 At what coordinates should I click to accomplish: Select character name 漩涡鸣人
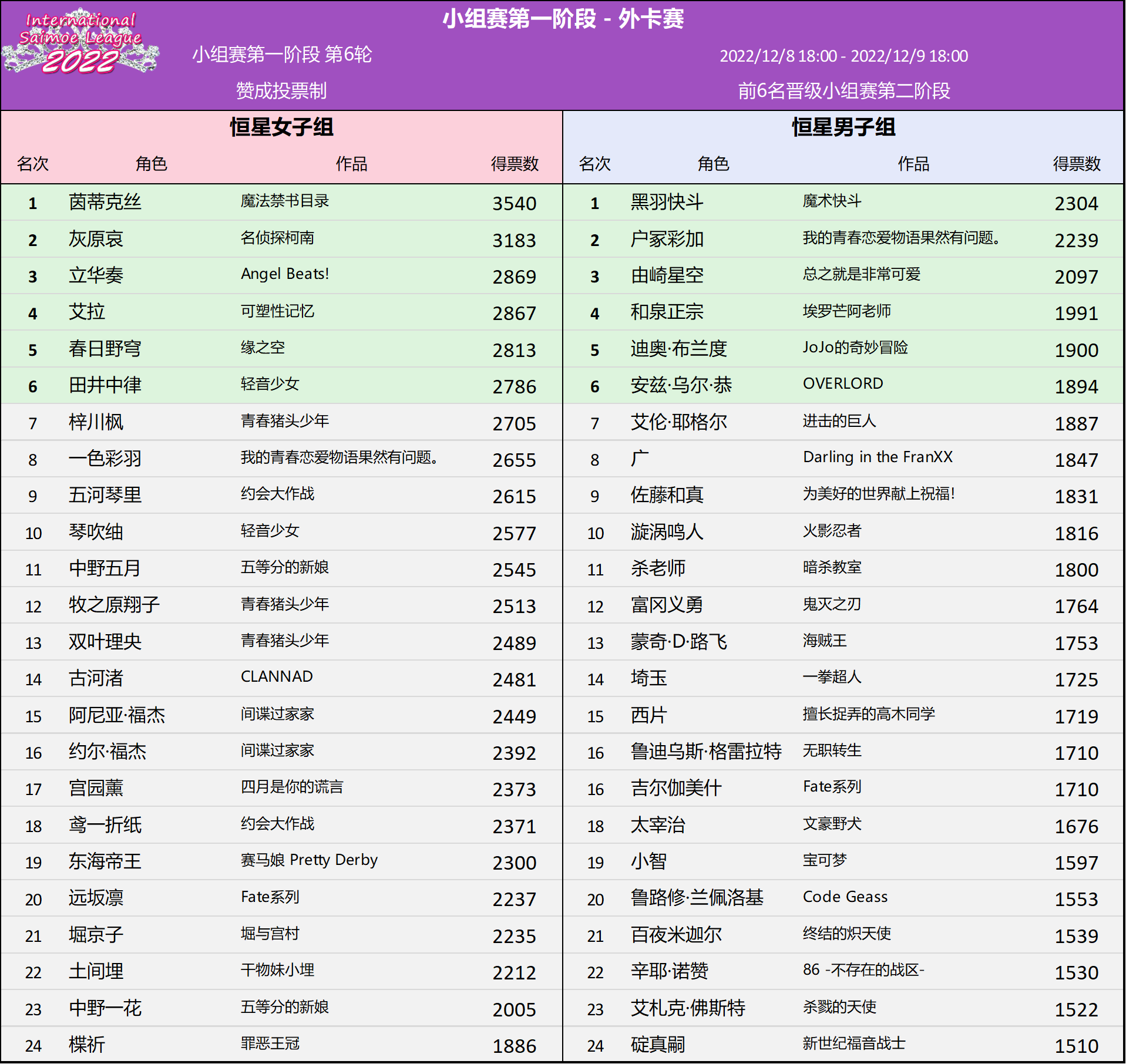[x=667, y=533]
